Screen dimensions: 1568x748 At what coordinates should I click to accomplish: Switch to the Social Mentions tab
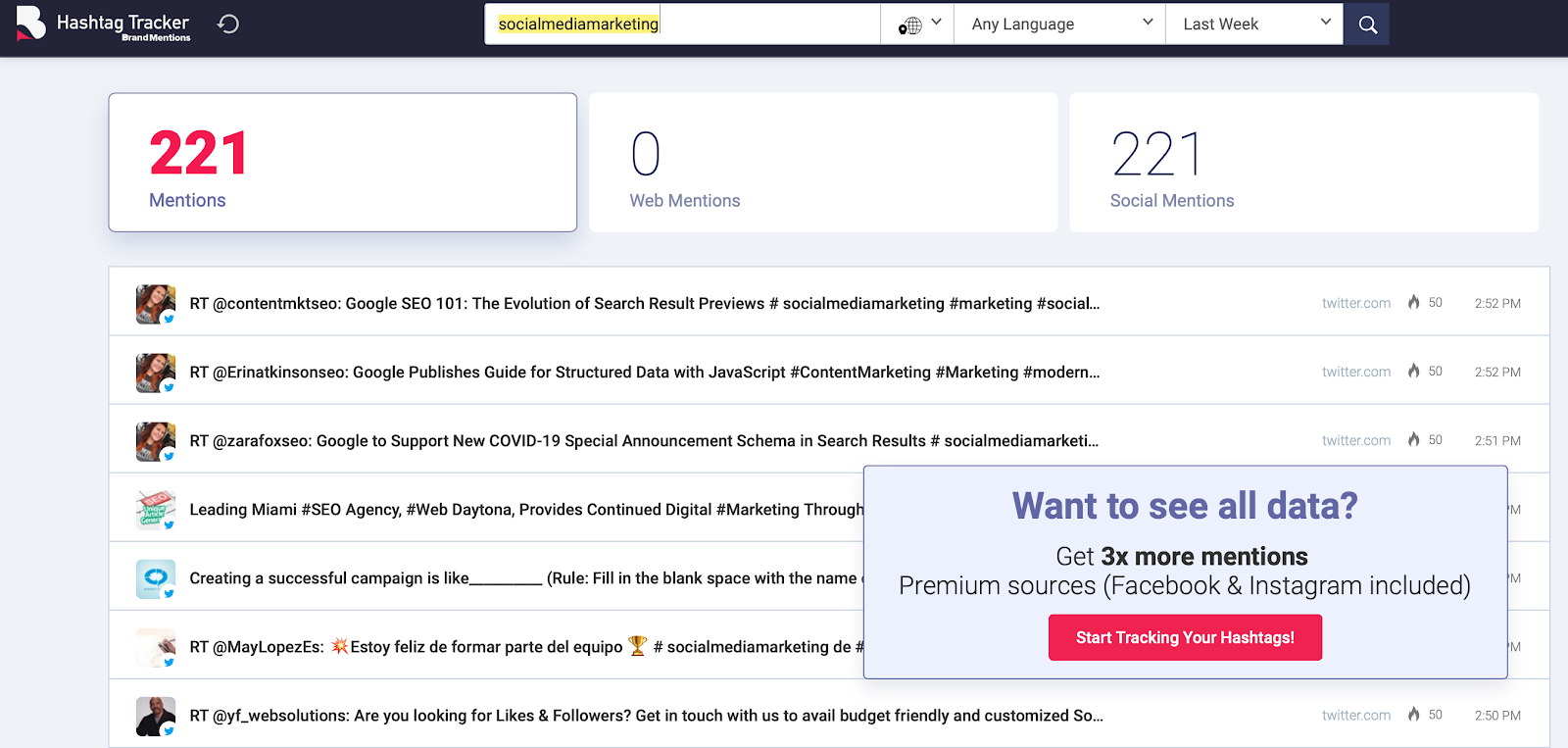click(1302, 163)
